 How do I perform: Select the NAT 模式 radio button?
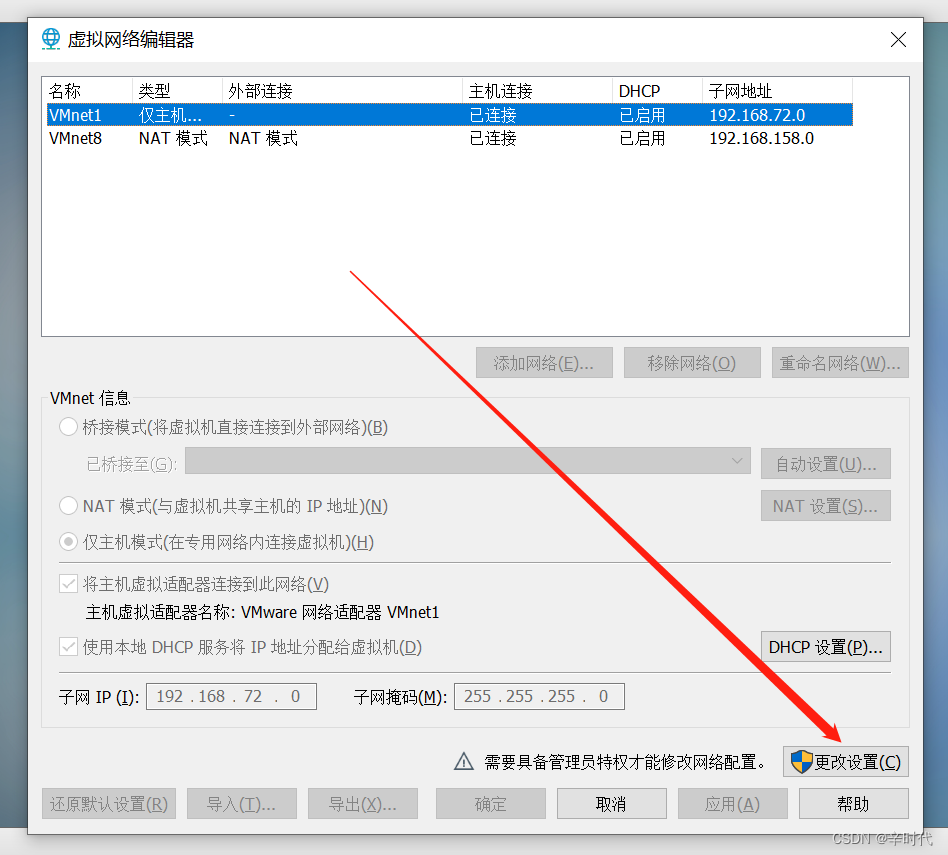pyautogui.click(x=68, y=506)
